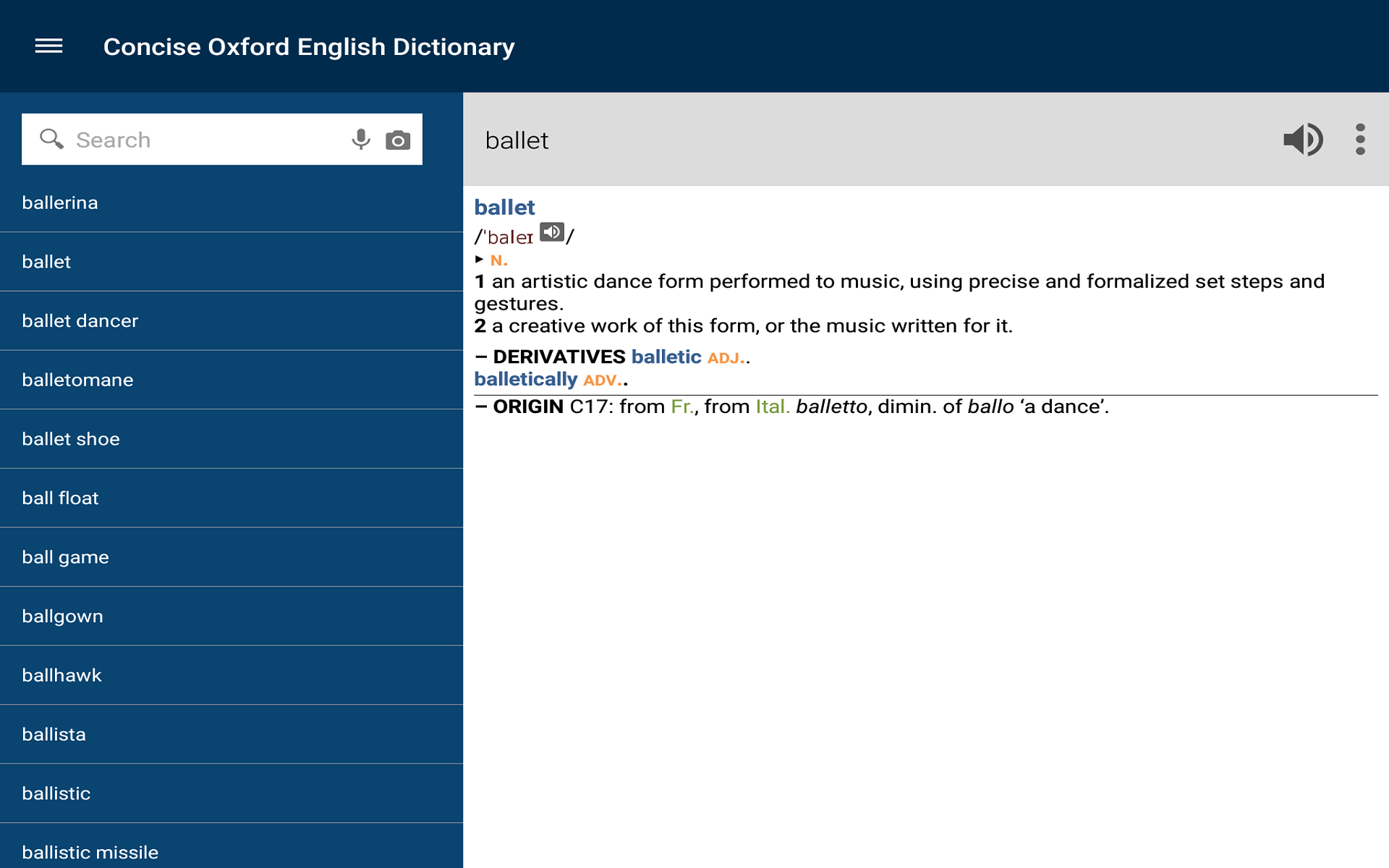Open the derivative link 'balletic'
Image resolution: width=1389 pixels, height=868 pixels.
coord(666,357)
